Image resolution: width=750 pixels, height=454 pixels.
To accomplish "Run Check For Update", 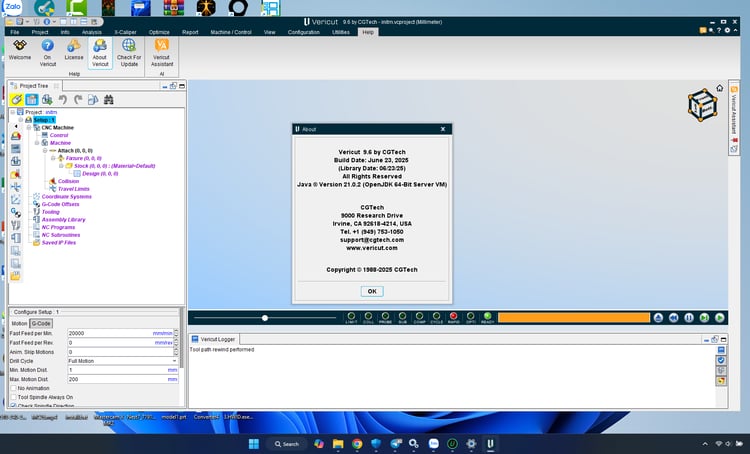I will click(129, 53).
